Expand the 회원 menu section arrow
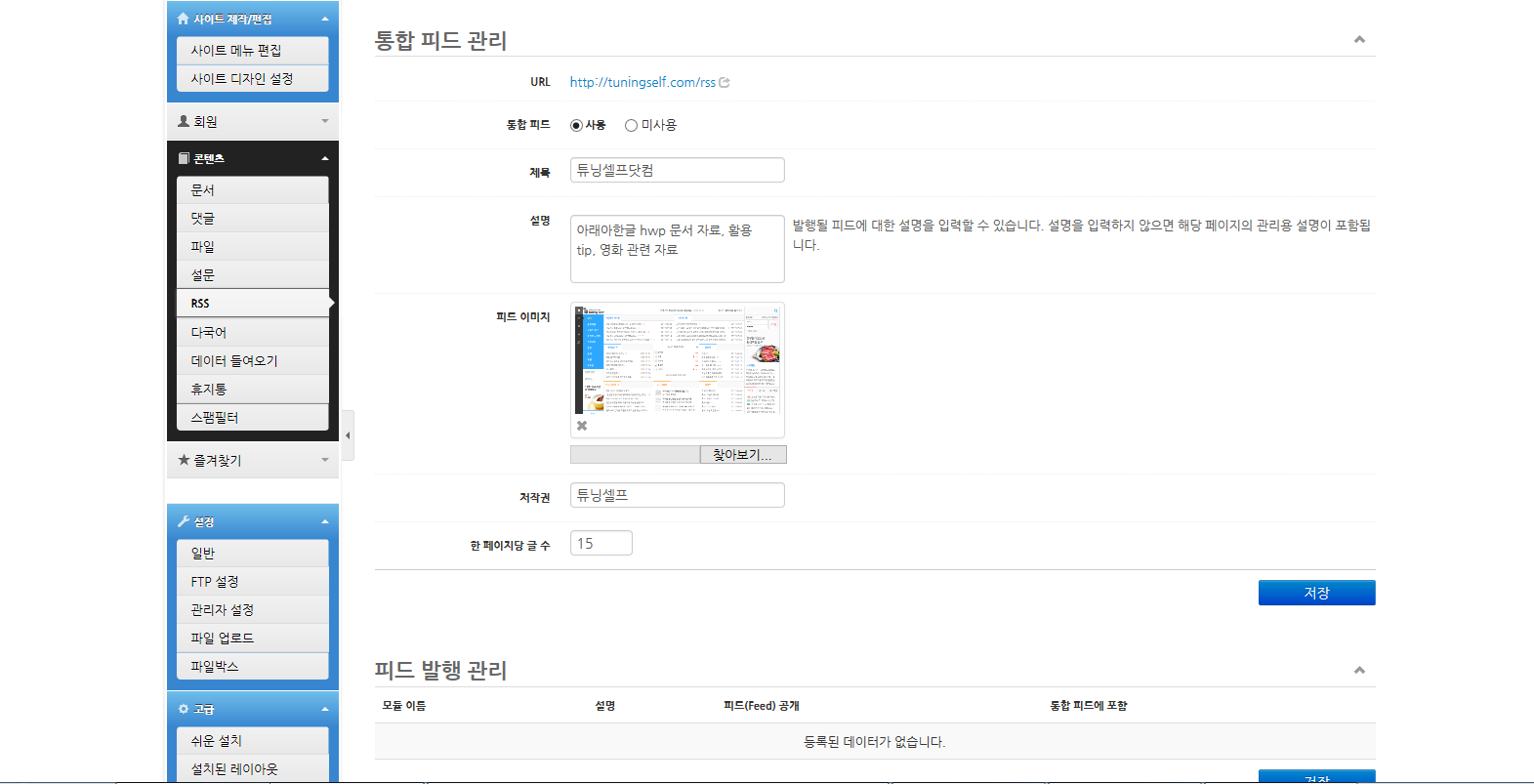1534x784 pixels. (x=325, y=121)
